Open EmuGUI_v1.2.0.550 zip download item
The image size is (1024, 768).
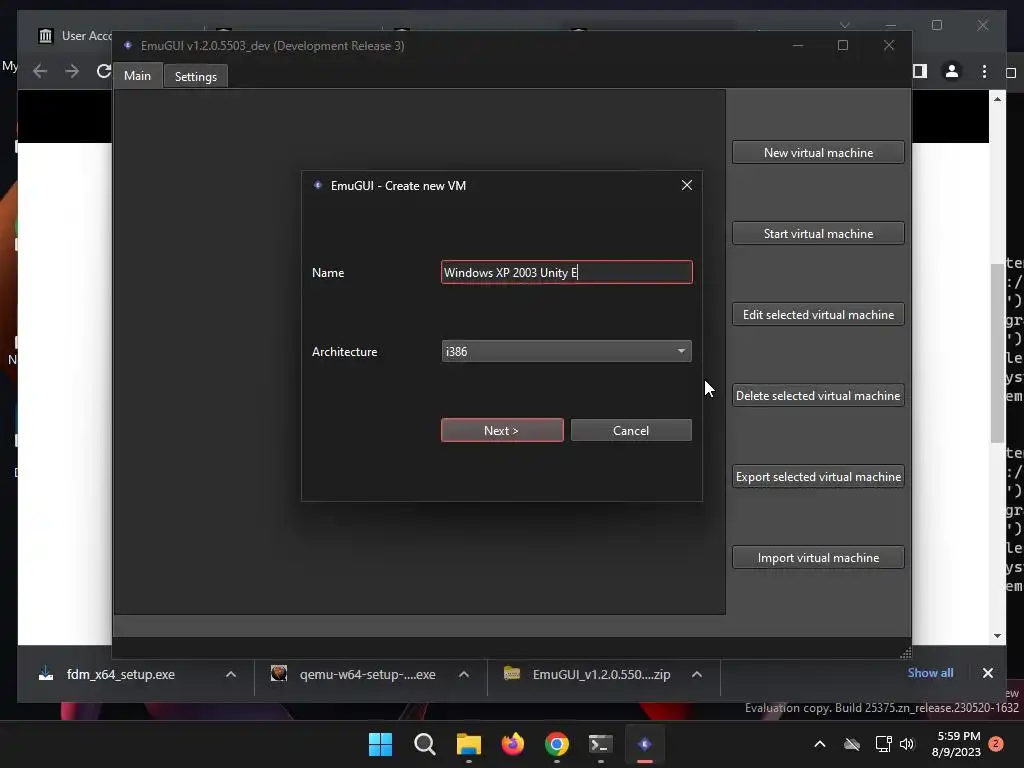click(601, 675)
